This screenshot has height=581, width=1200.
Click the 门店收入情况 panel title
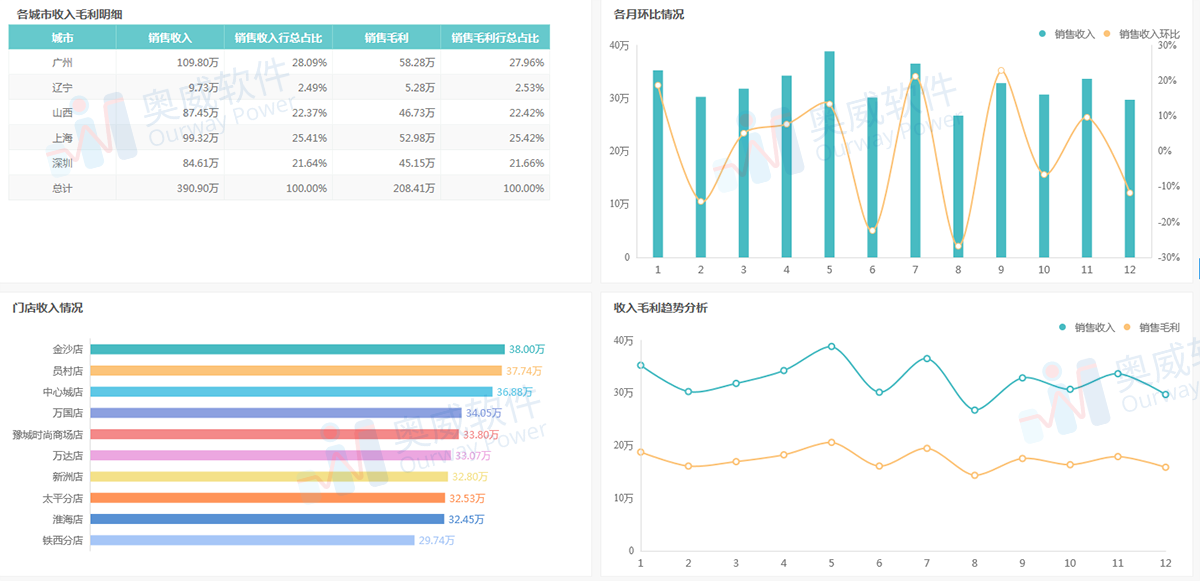click(48, 307)
